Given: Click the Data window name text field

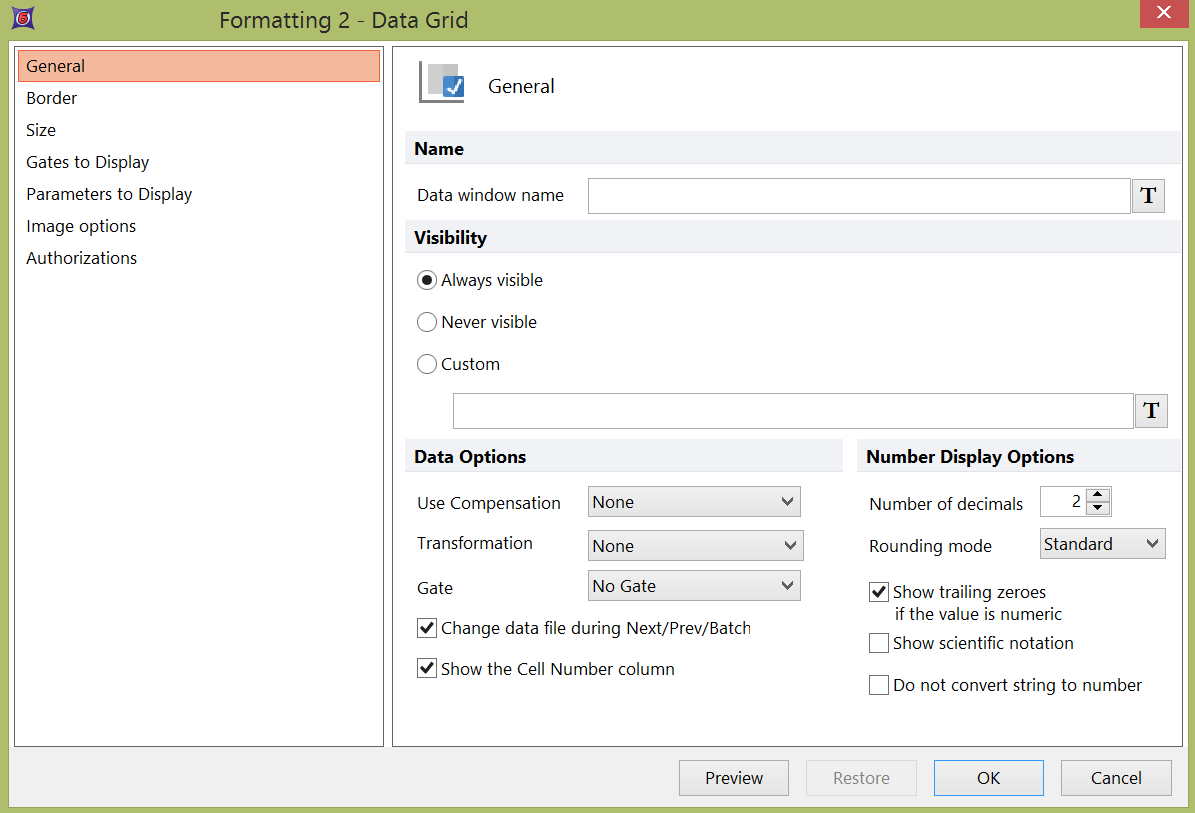Looking at the screenshot, I should 858,196.
